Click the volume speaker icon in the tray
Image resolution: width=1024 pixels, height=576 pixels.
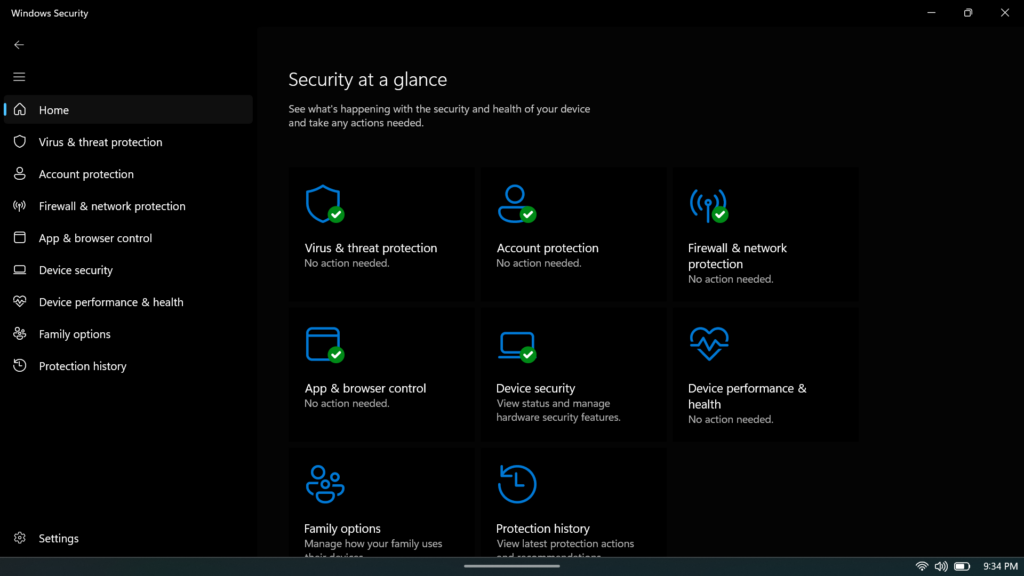click(x=941, y=566)
